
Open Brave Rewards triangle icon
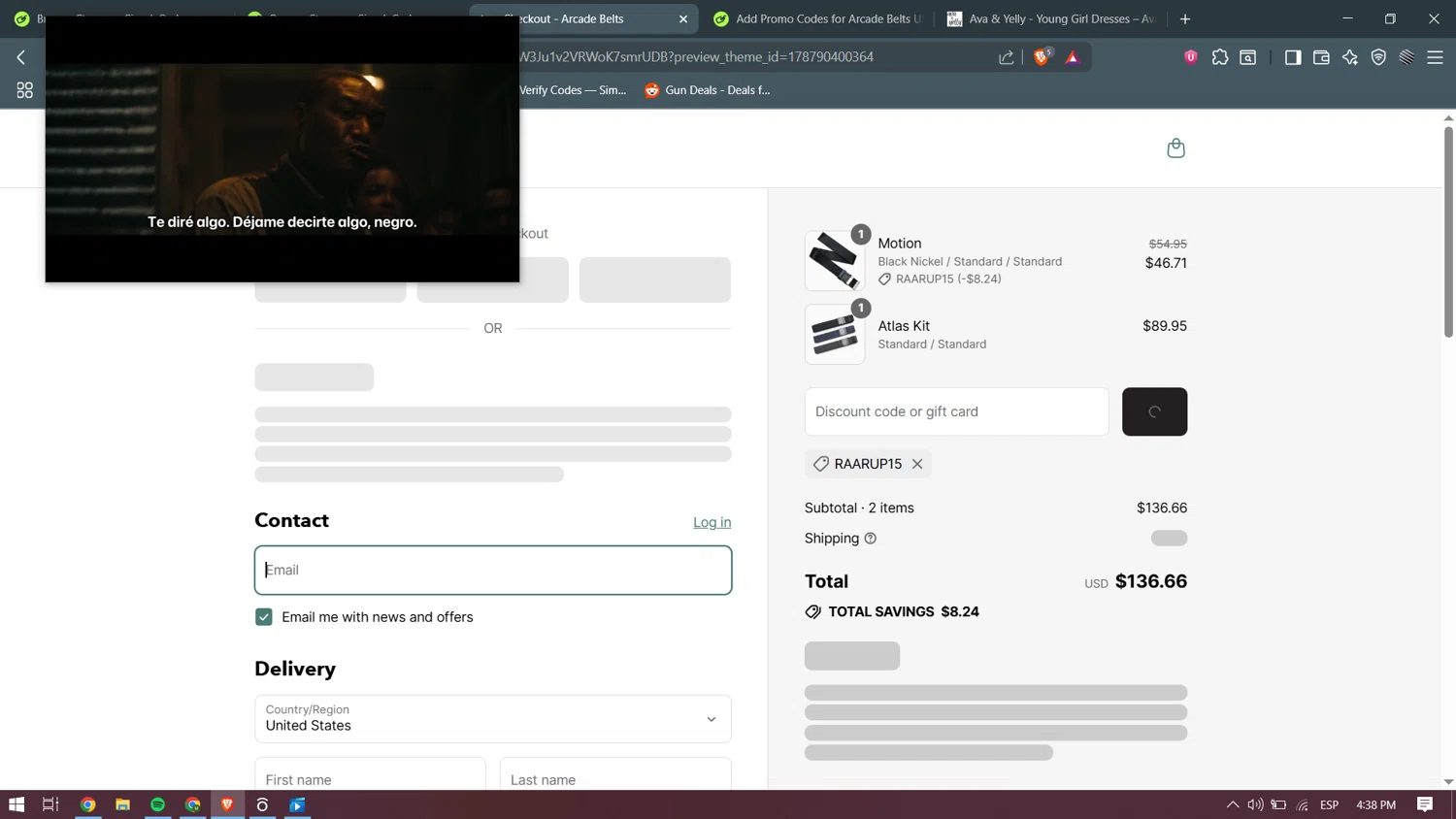click(x=1073, y=57)
